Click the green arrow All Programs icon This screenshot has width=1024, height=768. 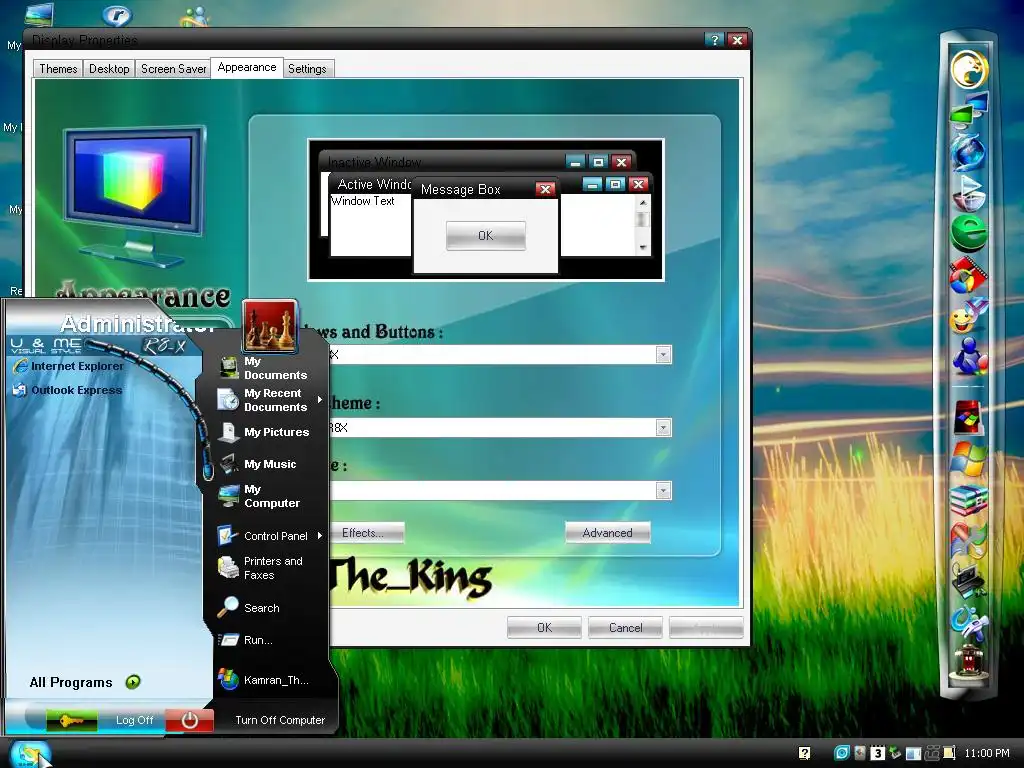coord(133,682)
